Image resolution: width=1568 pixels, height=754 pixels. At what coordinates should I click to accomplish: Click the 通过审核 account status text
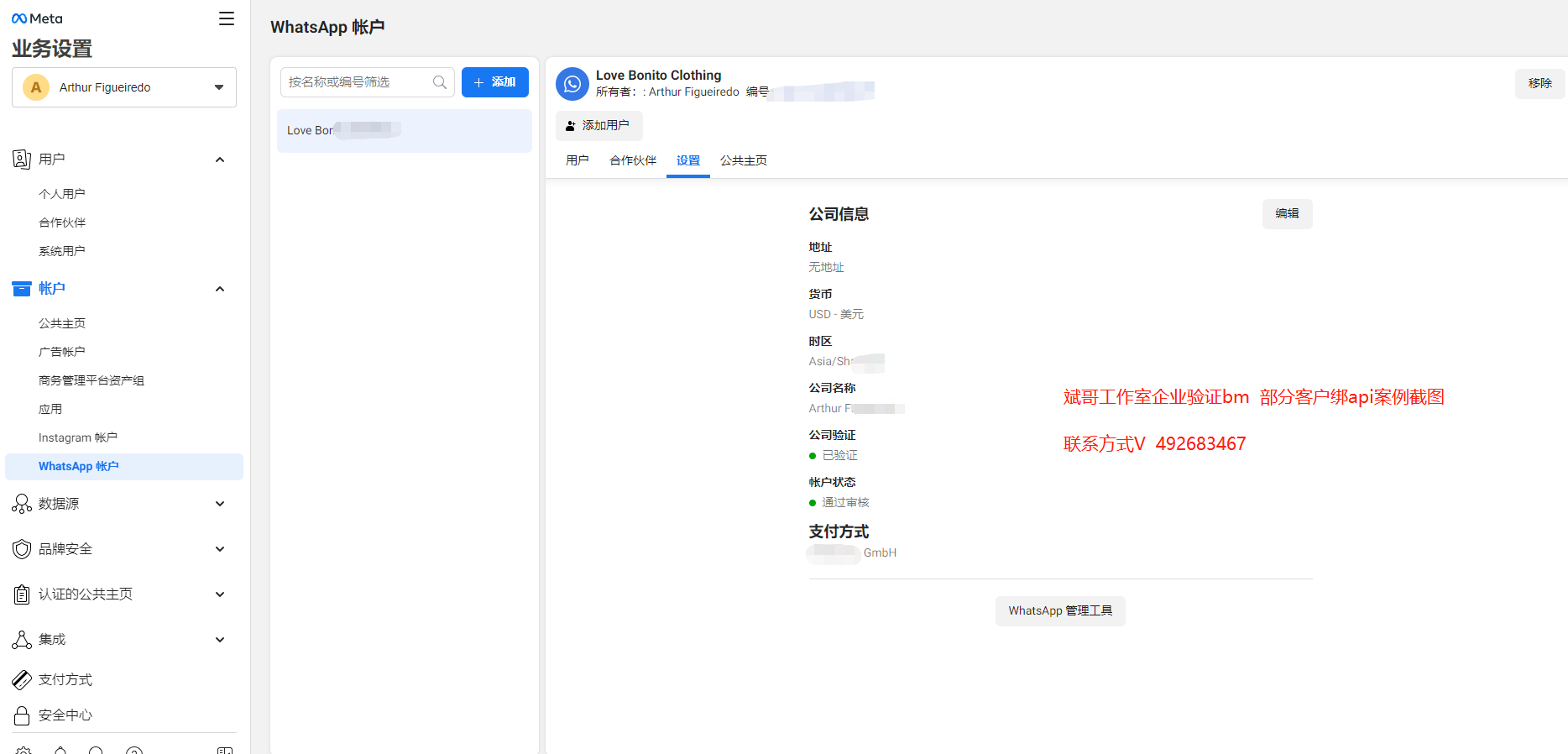pos(846,503)
